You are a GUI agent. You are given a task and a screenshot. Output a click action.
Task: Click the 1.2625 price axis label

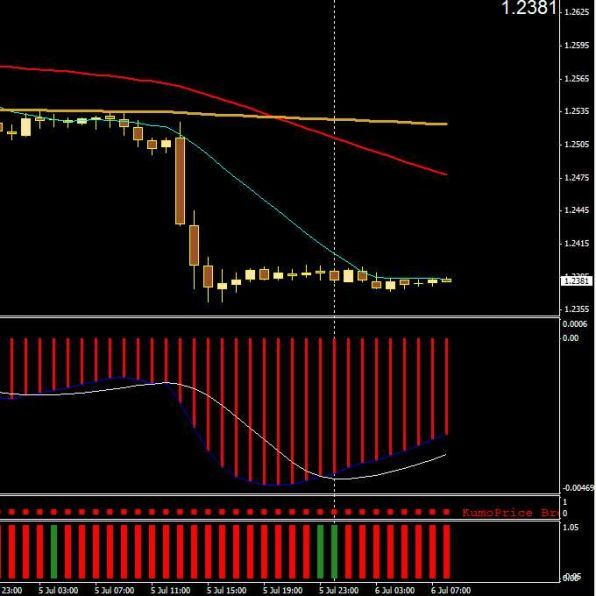pos(577,12)
